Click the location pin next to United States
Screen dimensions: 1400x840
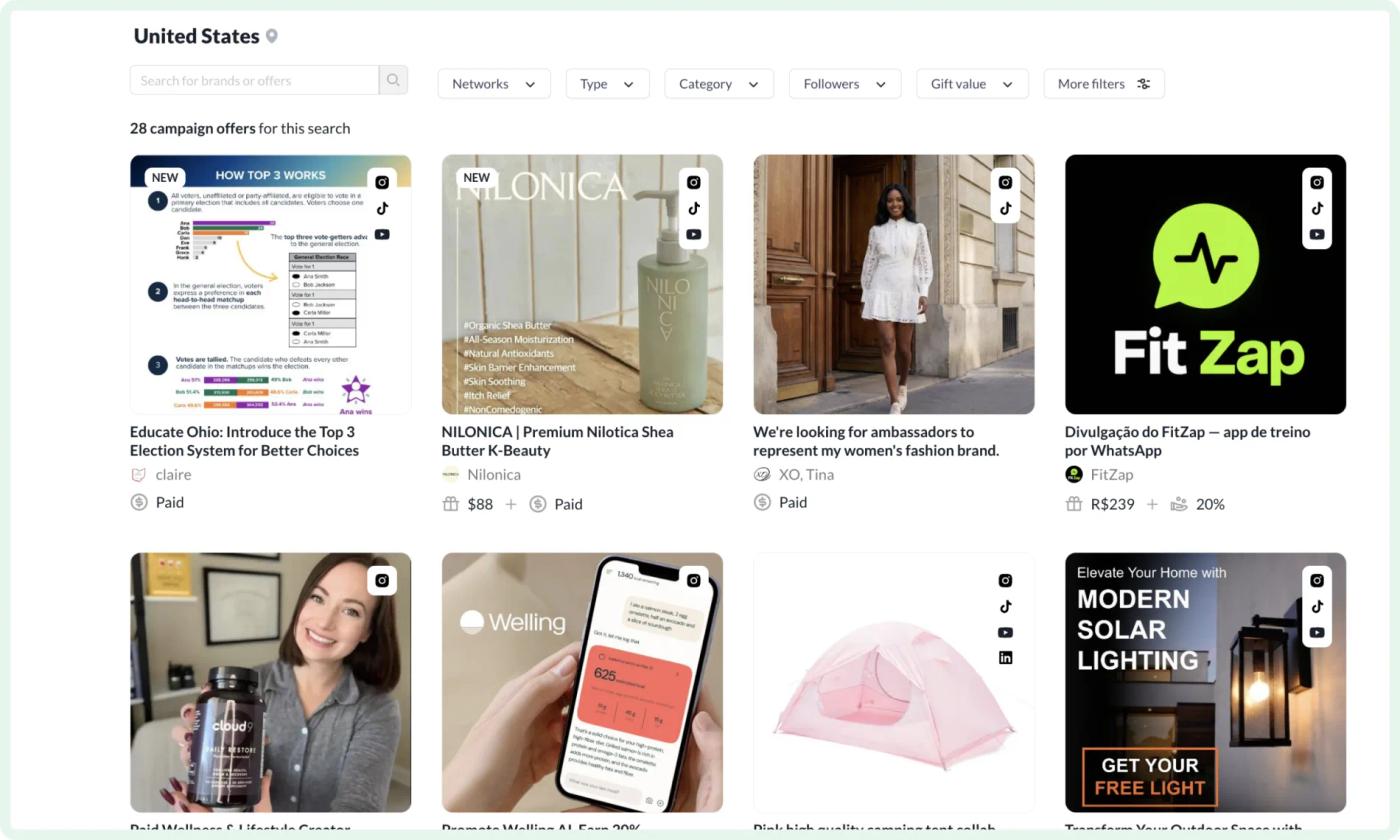(271, 36)
